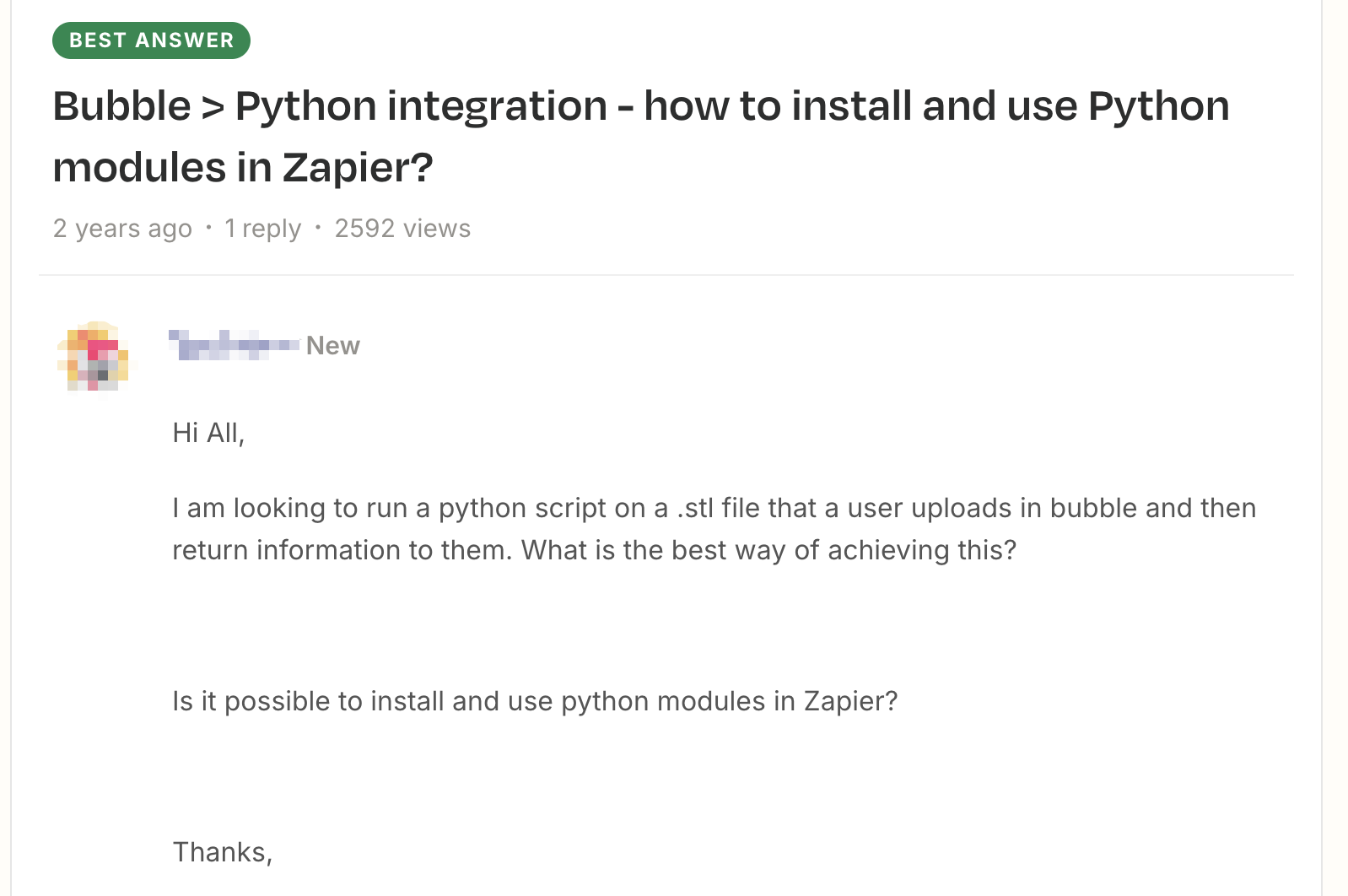This screenshot has width=1348, height=896.
Task: Click the dot separator before "1 reply"
Action: tap(208, 227)
